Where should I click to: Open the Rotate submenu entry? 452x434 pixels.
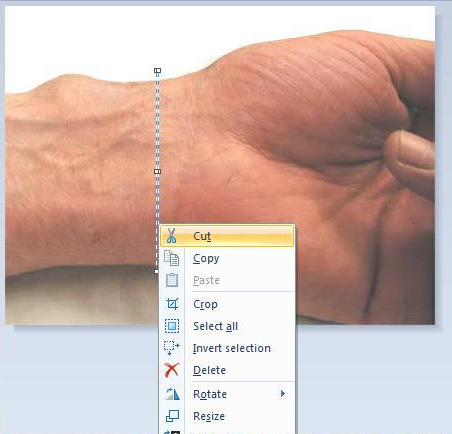point(227,394)
